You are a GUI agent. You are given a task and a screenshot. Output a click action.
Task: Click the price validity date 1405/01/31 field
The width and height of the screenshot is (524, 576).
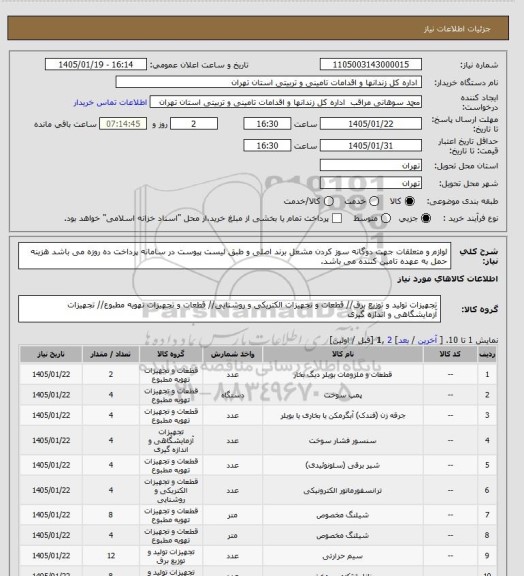(371, 145)
